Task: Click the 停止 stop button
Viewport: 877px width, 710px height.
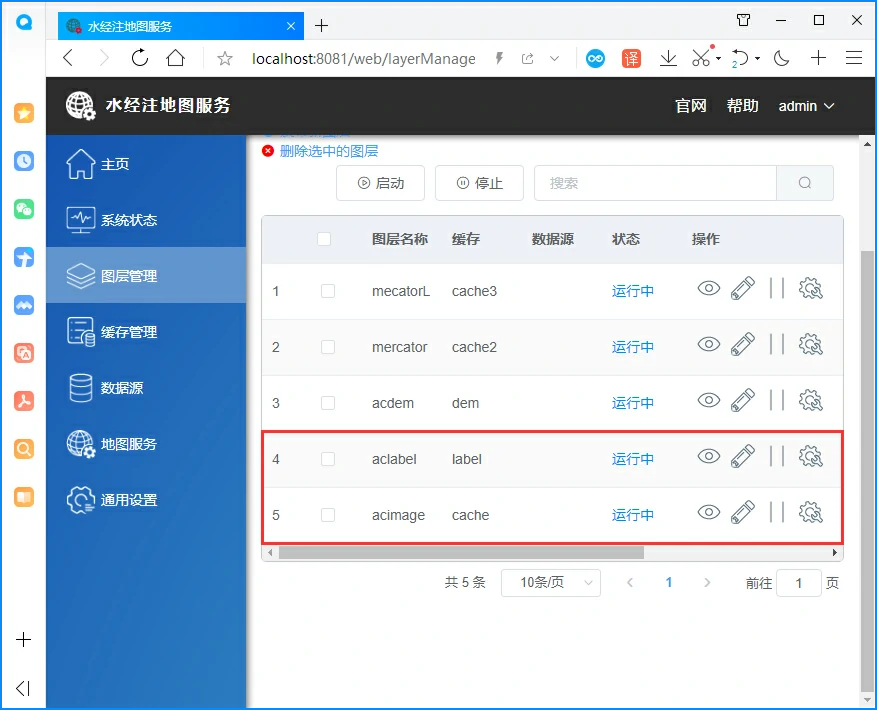Action: pos(479,183)
